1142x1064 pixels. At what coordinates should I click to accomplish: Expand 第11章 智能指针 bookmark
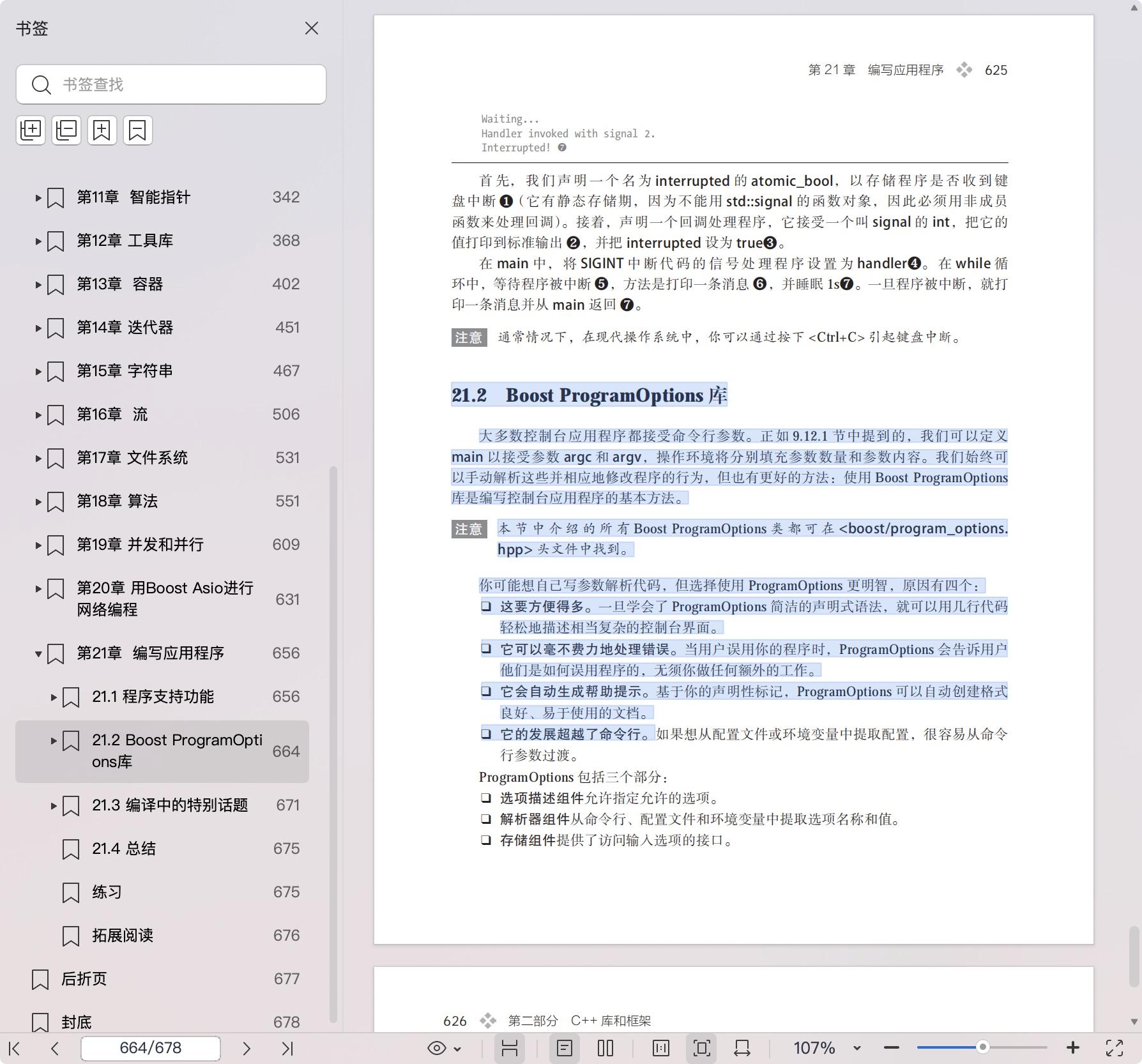coord(38,198)
